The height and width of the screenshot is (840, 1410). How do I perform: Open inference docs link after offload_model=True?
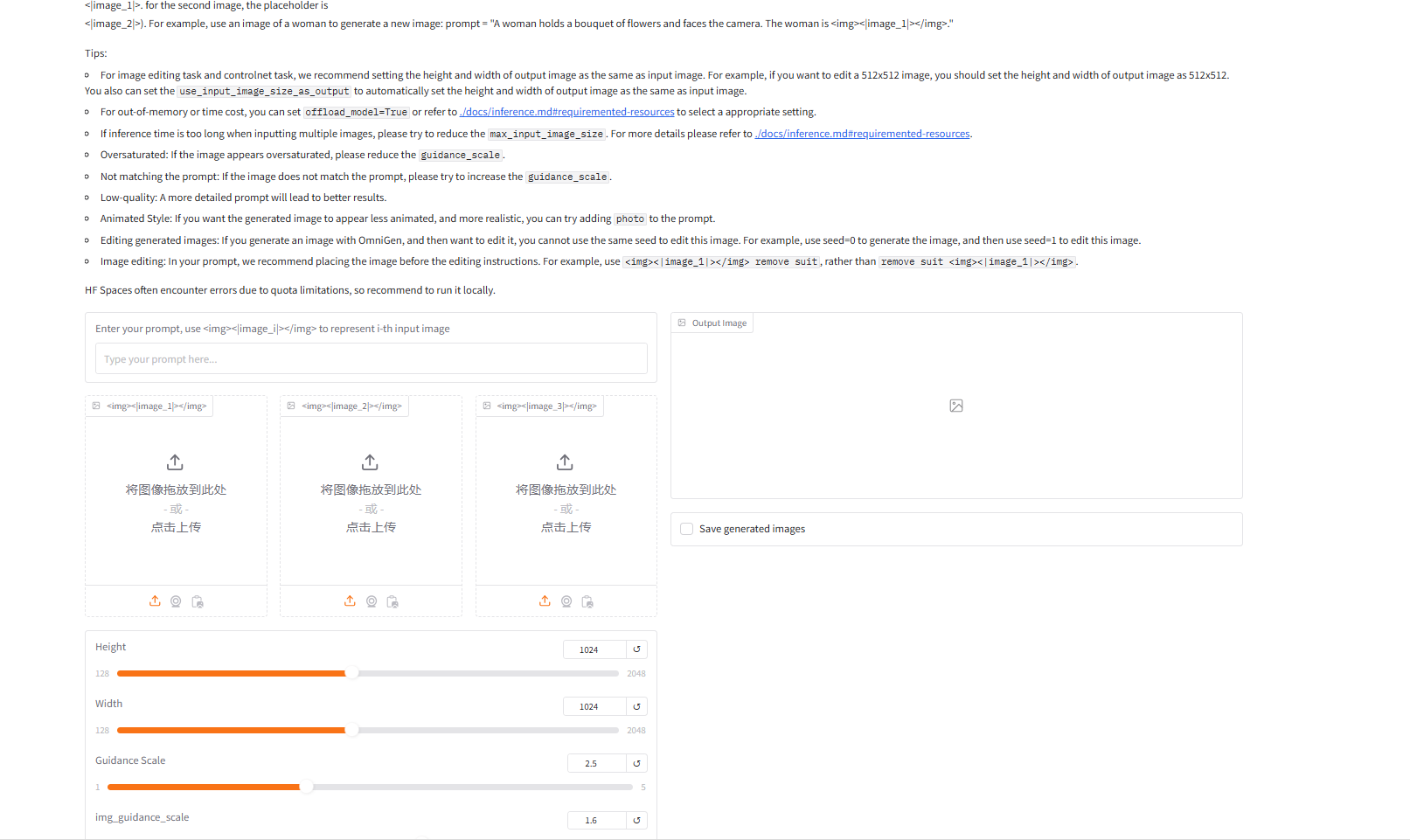tap(567, 112)
